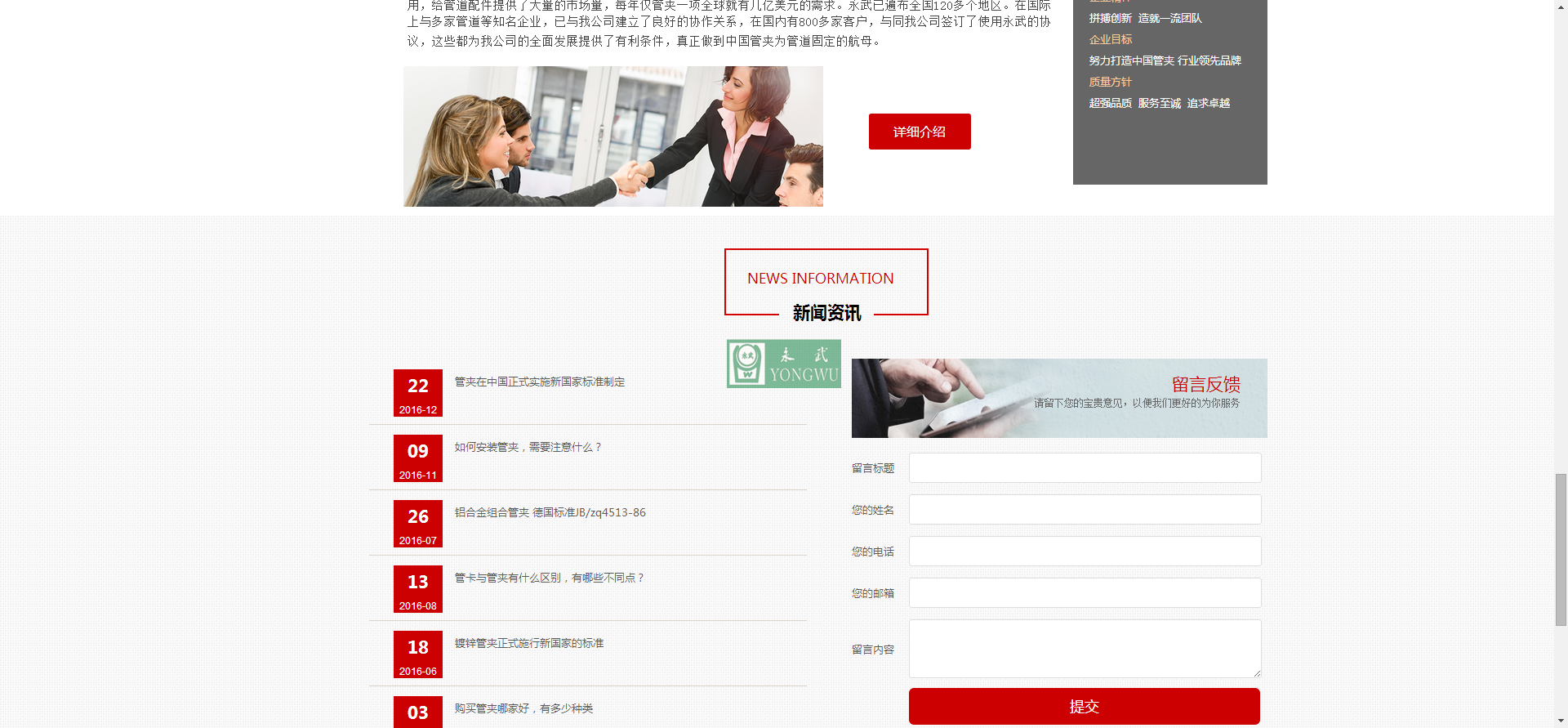Open article 如何安装管夹，需要注意什么？
This screenshot has width=1568, height=728.
[x=528, y=447]
